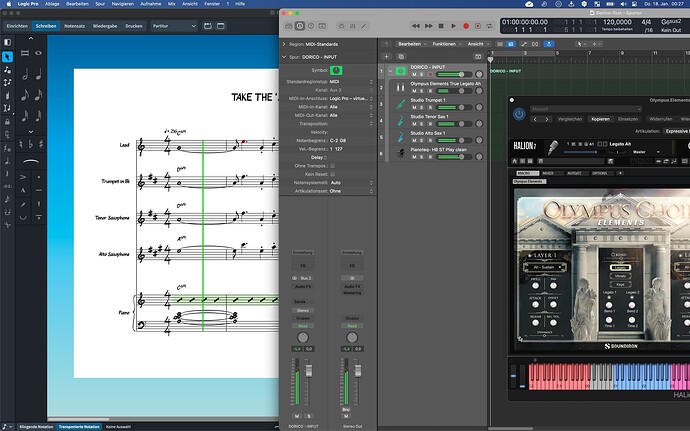This screenshot has height=431, width=690.
Task: Open the MIDI-In-Anschluss dropdown
Action: click(351, 98)
